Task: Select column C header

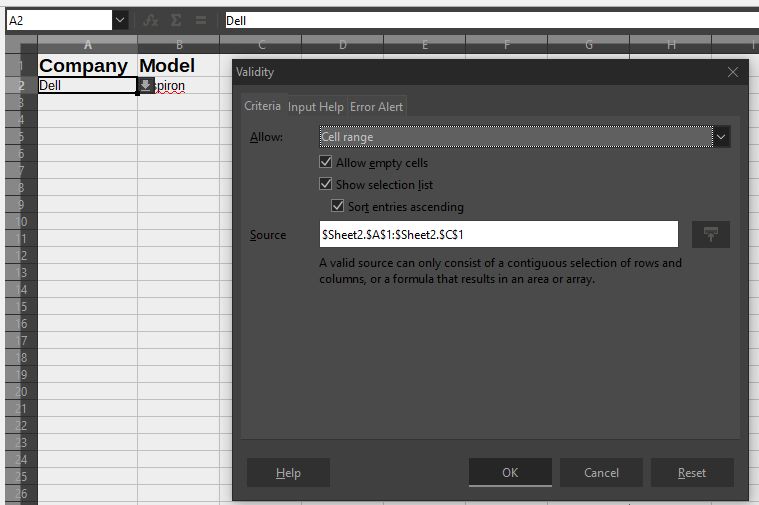Action: [261, 45]
